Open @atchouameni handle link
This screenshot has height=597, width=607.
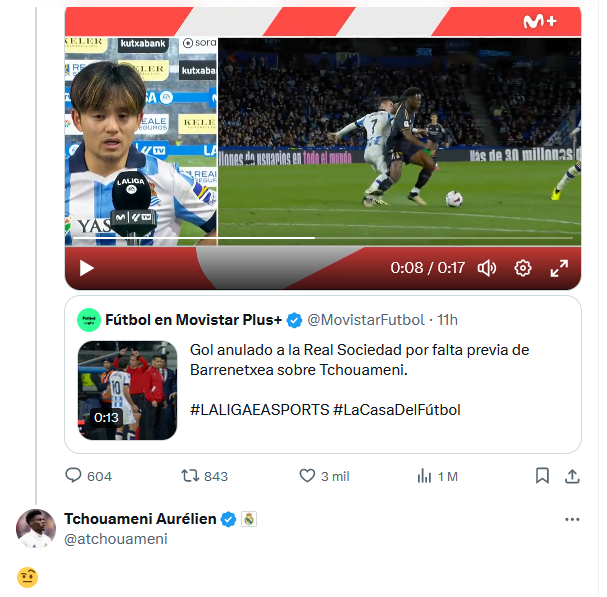coord(115,539)
